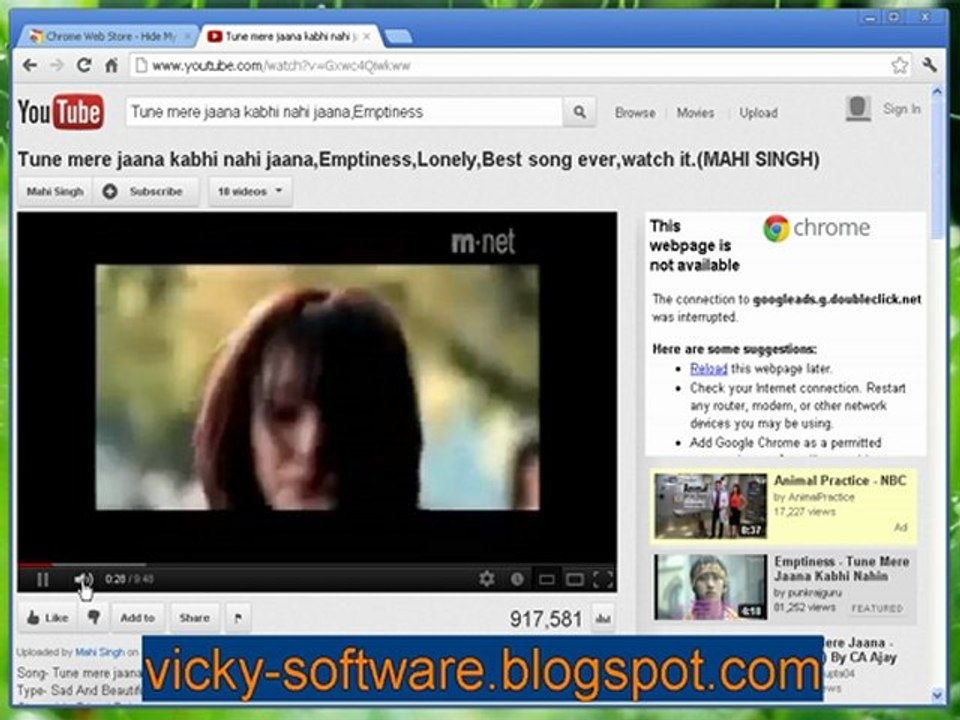Select the Tune mere jaana YouTube tab
This screenshot has width=960, height=720.
click(289, 36)
